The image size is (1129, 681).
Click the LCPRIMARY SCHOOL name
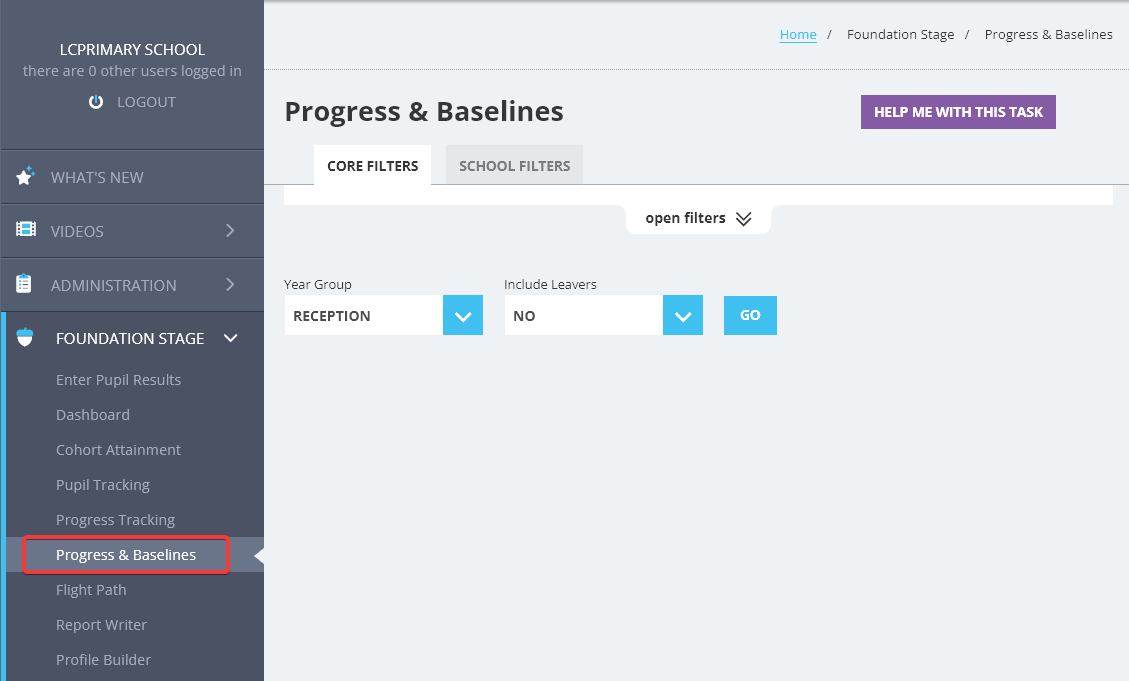click(132, 50)
